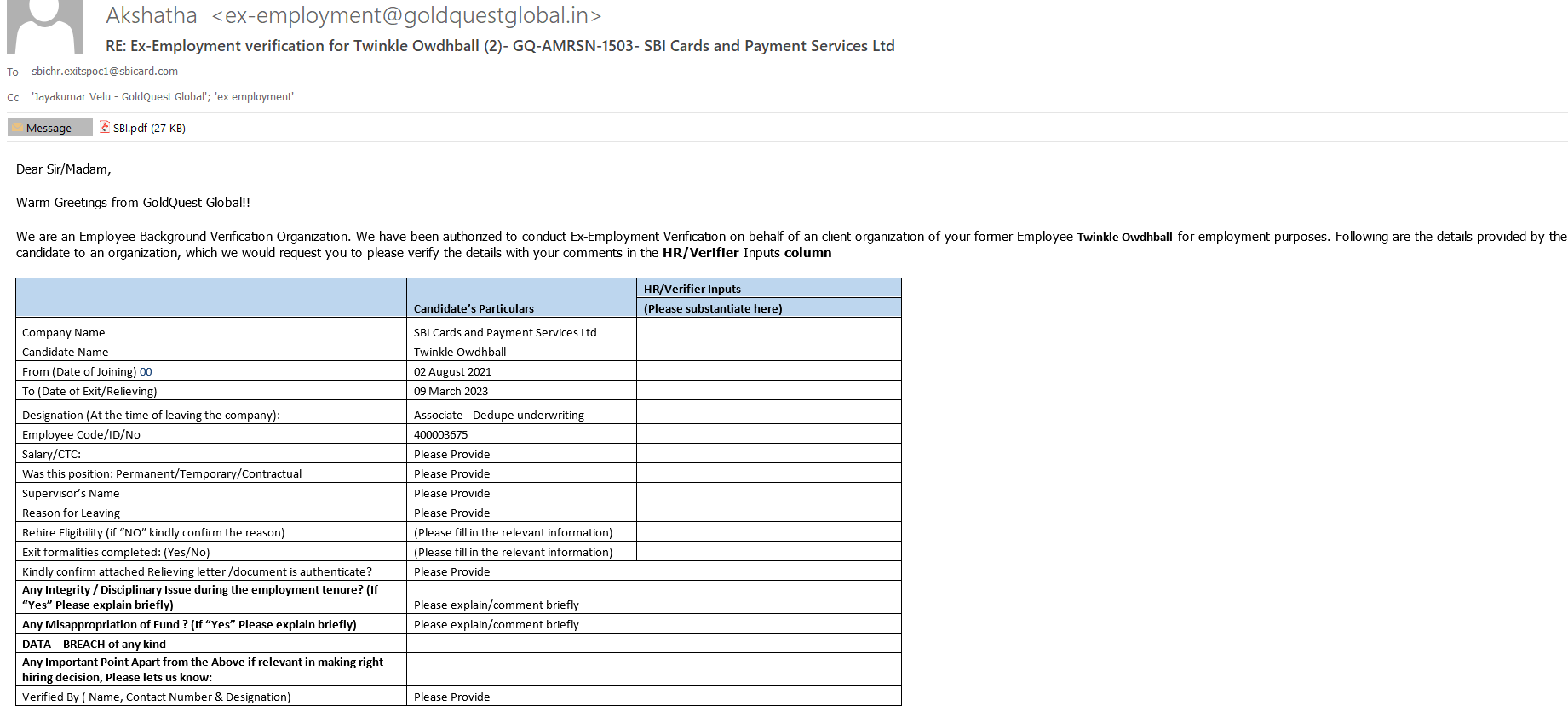The height and width of the screenshot is (717, 1568).
Task: Click 'Exit formalities completed' label
Action: (x=116, y=552)
